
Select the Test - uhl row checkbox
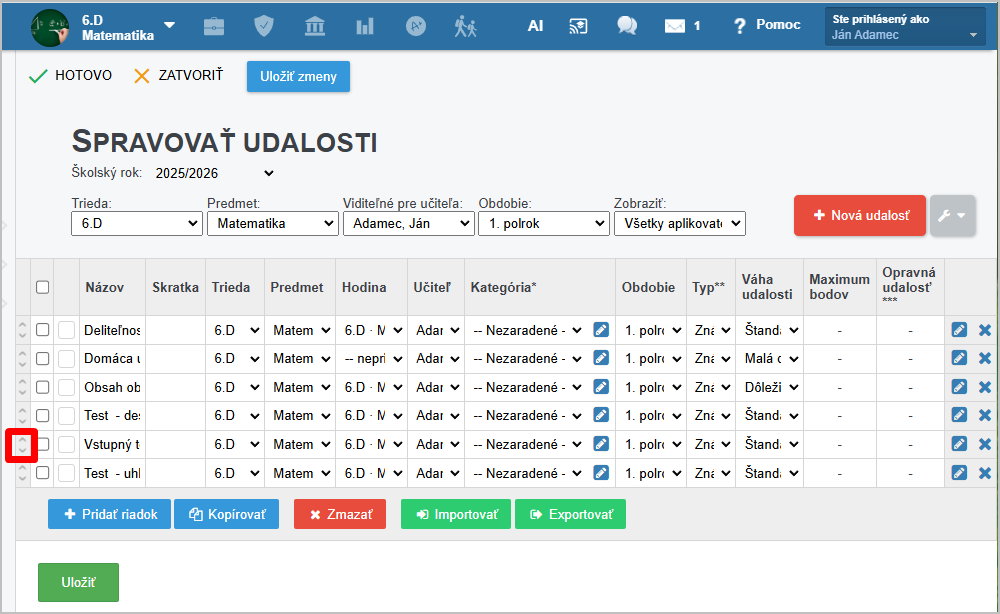tap(42, 473)
